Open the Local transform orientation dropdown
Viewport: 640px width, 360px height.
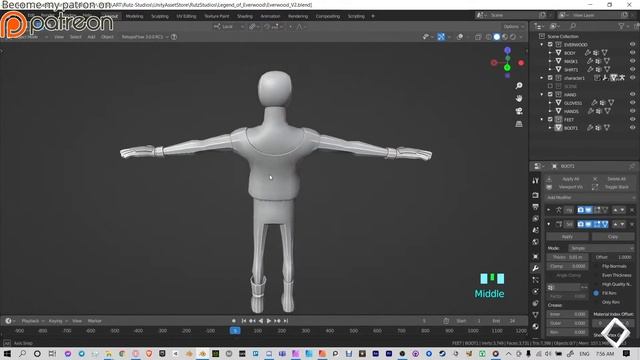[229, 27]
